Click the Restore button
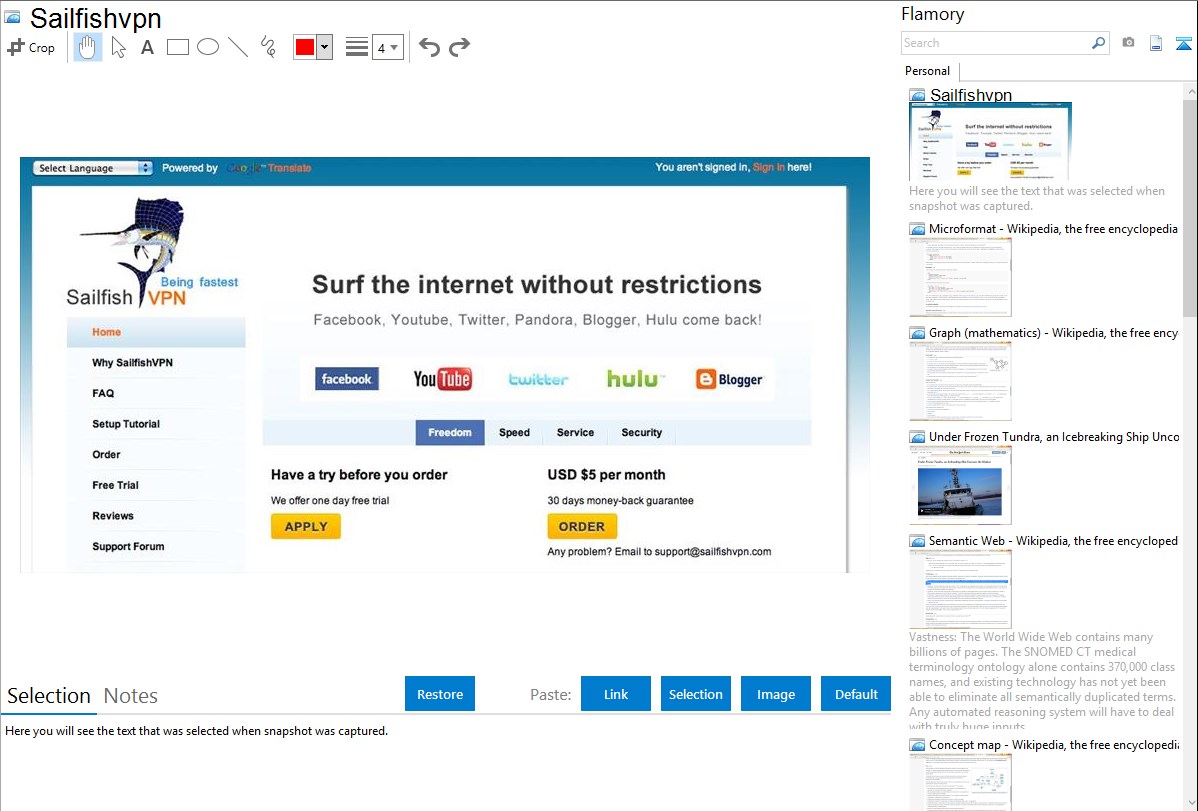The height and width of the screenshot is (811, 1198). pyautogui.click(x=440, y=694)
